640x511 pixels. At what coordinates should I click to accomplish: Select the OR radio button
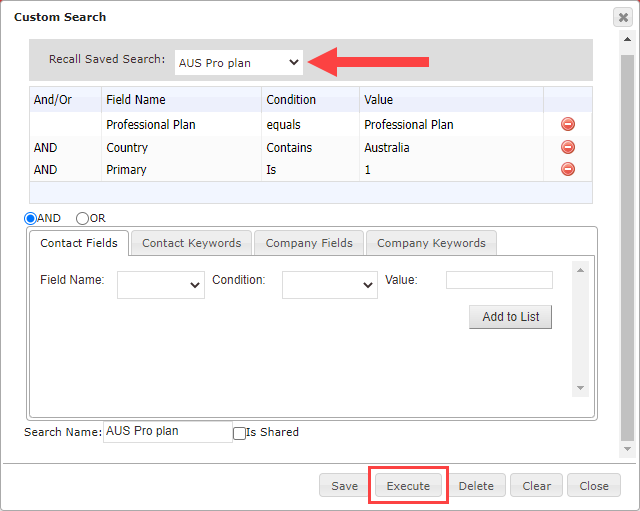[x=82, y=218]
